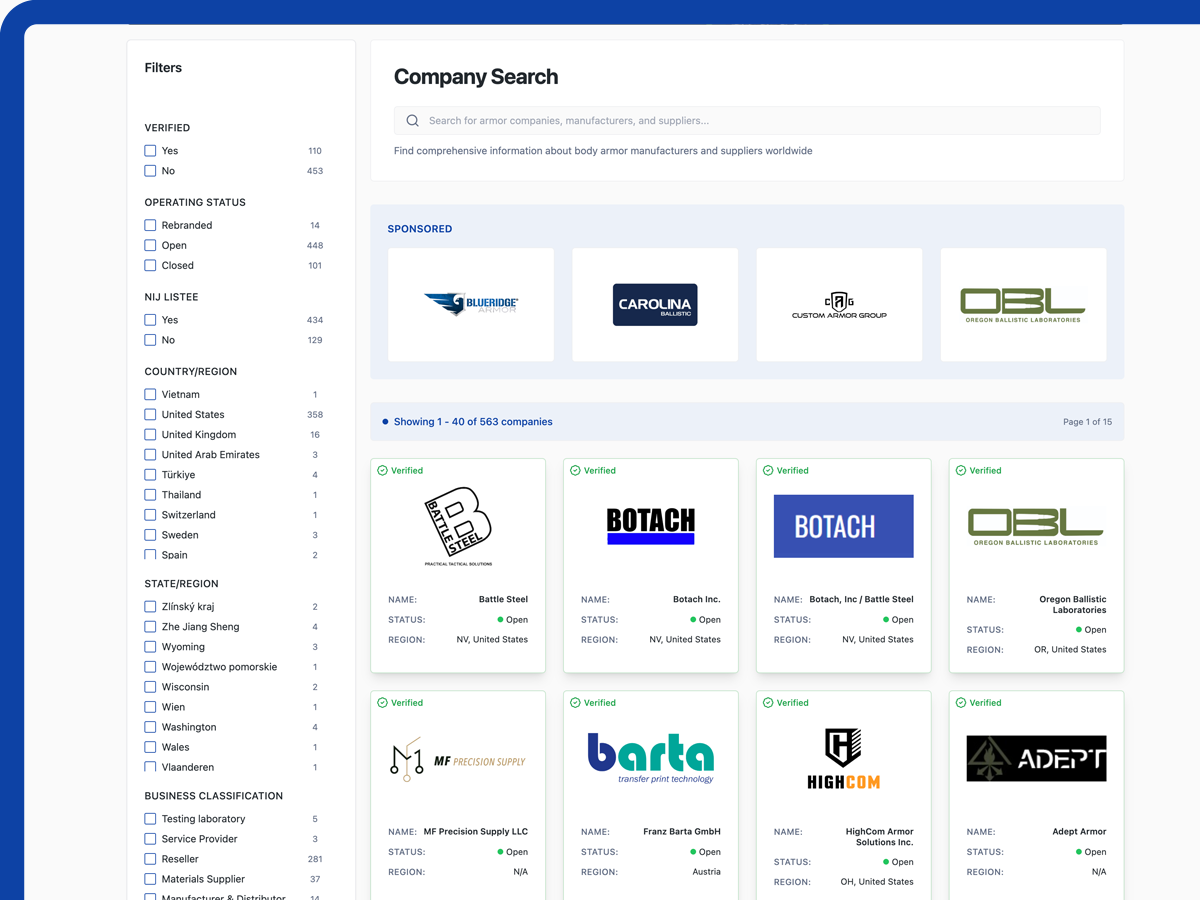The height and width of the screenshot is (900, 1200).
Task: Click Verified badge on Adept Armor card
Action: (979, 703)
